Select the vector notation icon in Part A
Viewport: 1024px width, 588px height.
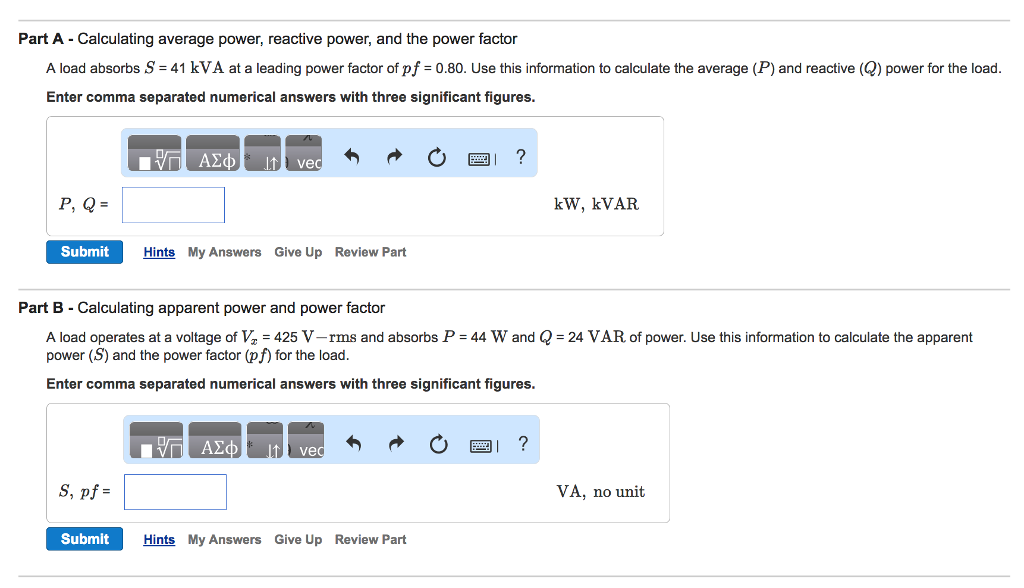303,155
